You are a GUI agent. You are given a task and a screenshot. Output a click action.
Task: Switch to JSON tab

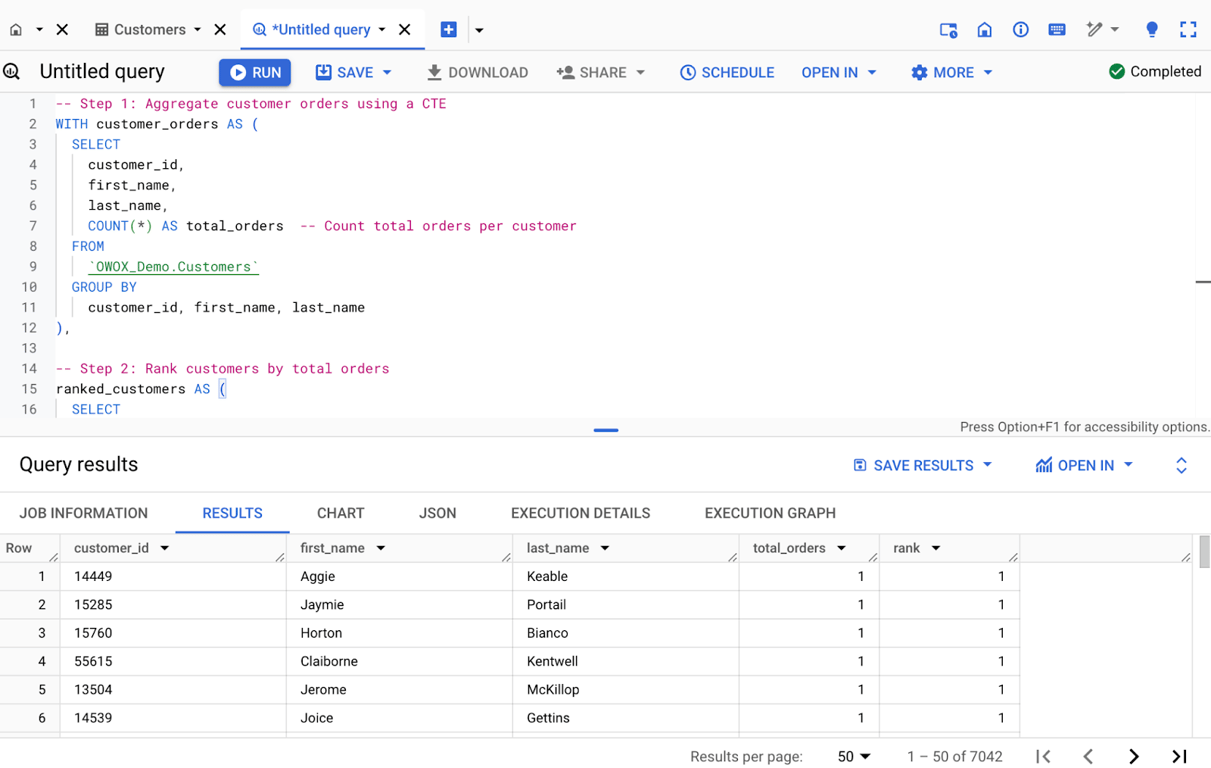pyautogui.click(x=438, y=513)
